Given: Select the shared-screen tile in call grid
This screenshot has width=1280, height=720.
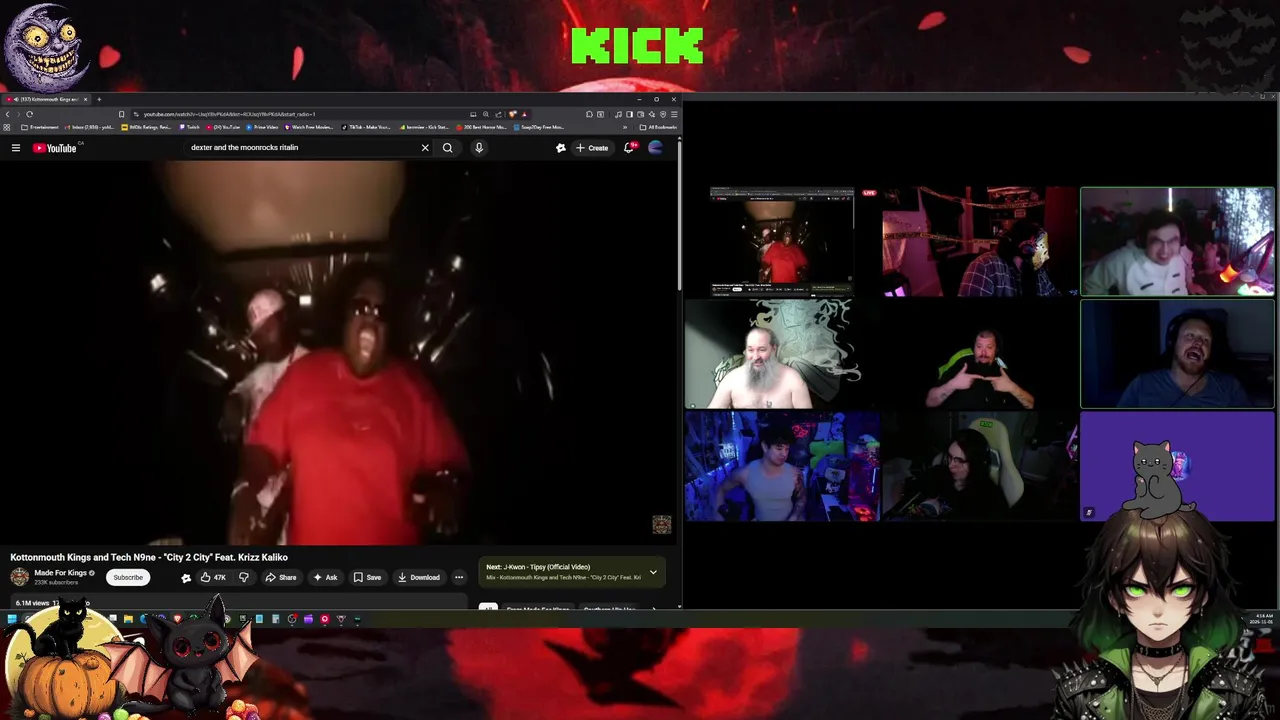Looking at the screenshot, I should pyautogui.click(x=782, y=241).
